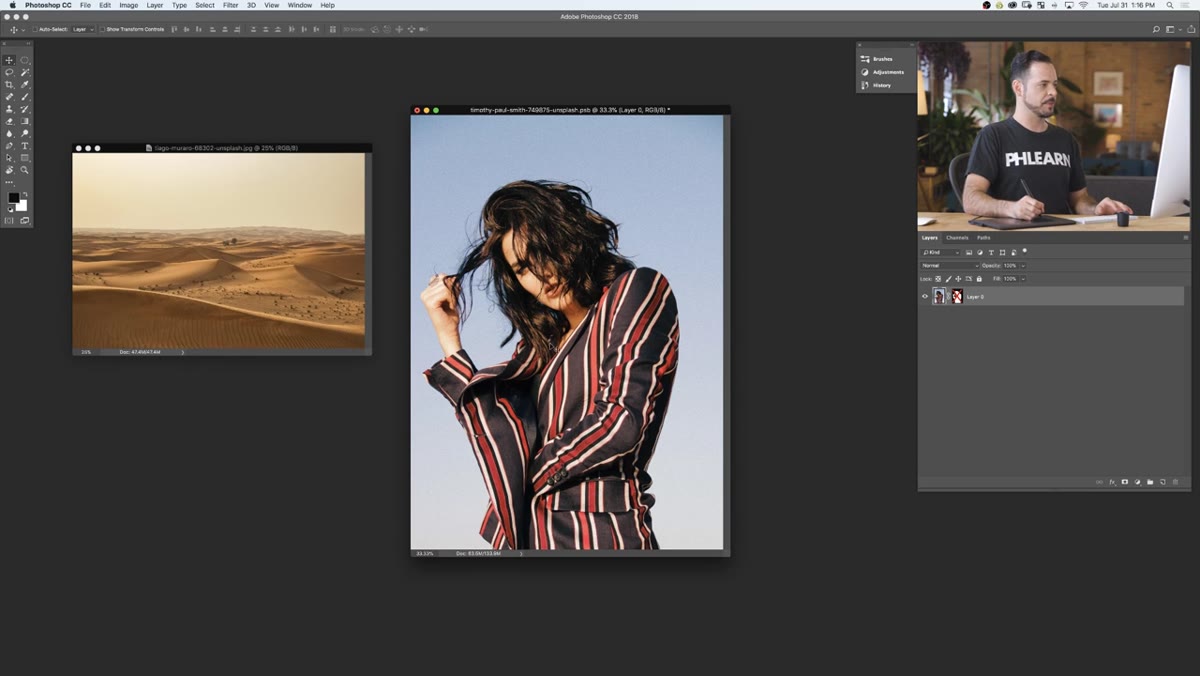Add a layer mask button
Image resolution: width=1200 pixels, height=676 pixels.
[1125, 482]
